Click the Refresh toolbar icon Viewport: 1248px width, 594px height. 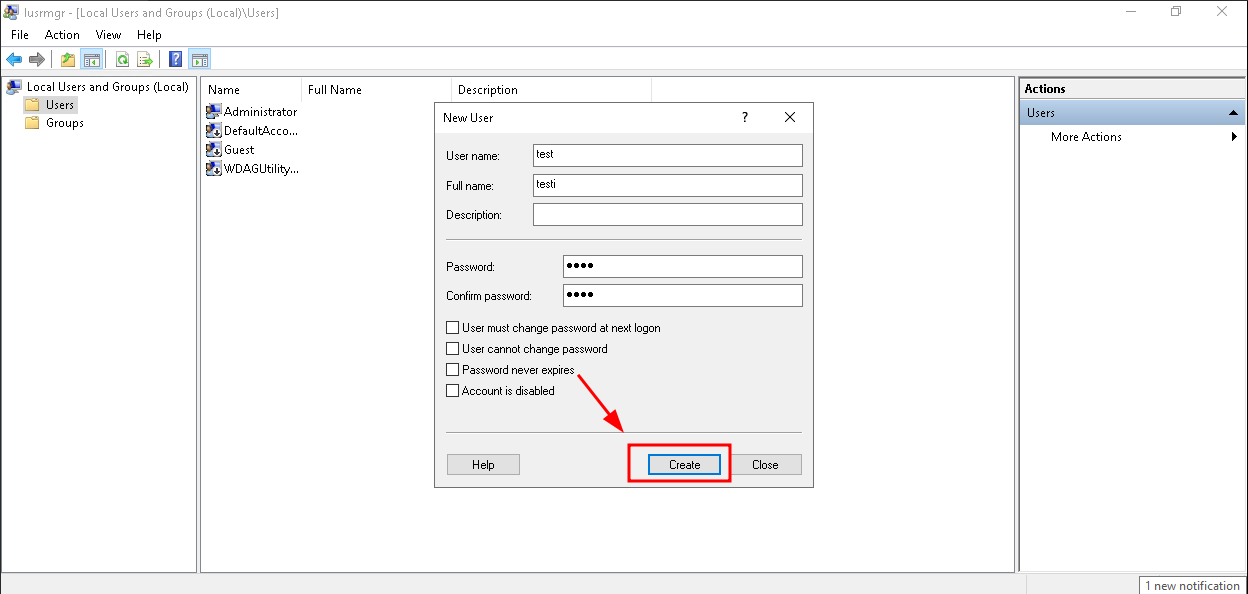tap(122, 60)
